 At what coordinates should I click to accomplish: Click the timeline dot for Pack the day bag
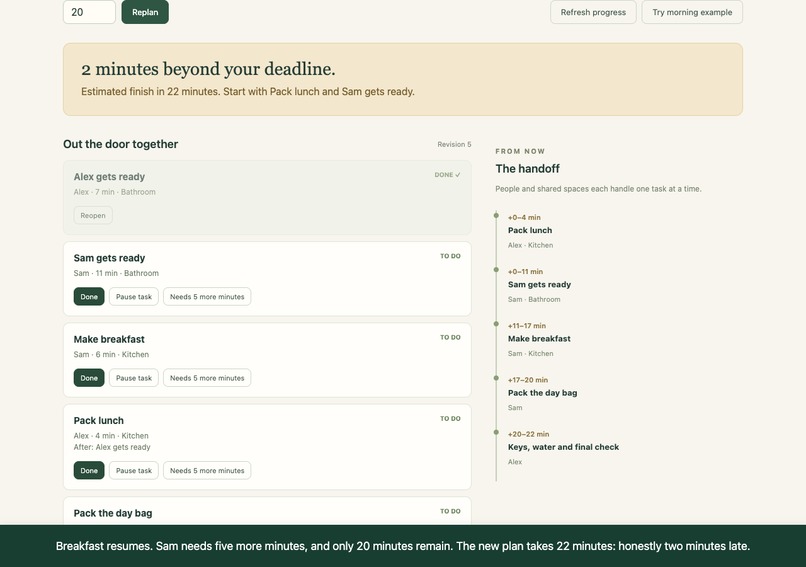click(496, 378)
